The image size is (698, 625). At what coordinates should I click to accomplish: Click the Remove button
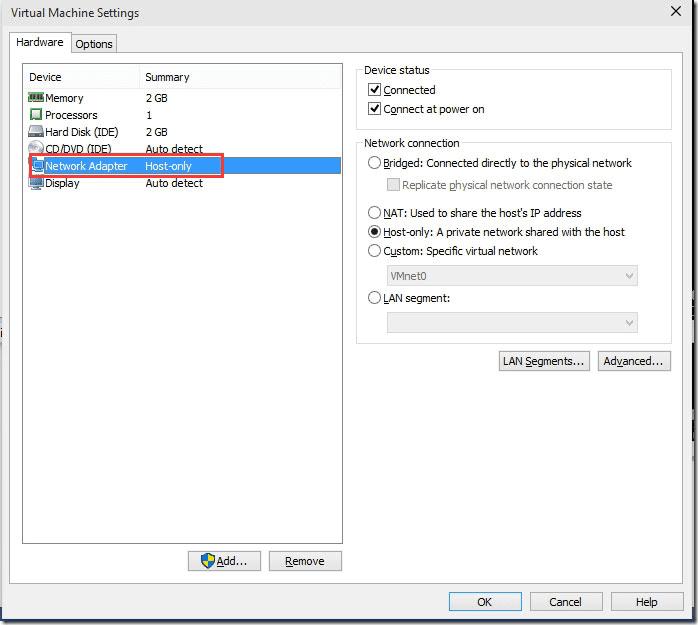click(305, 561)
